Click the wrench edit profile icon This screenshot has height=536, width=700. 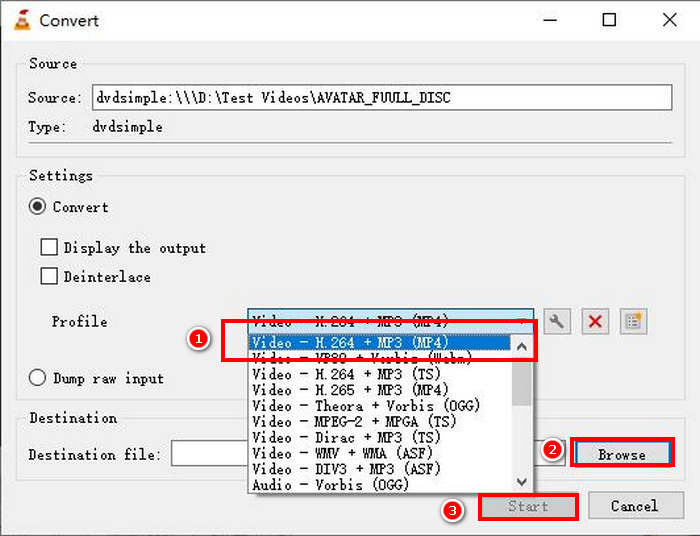tap(557, 321)
